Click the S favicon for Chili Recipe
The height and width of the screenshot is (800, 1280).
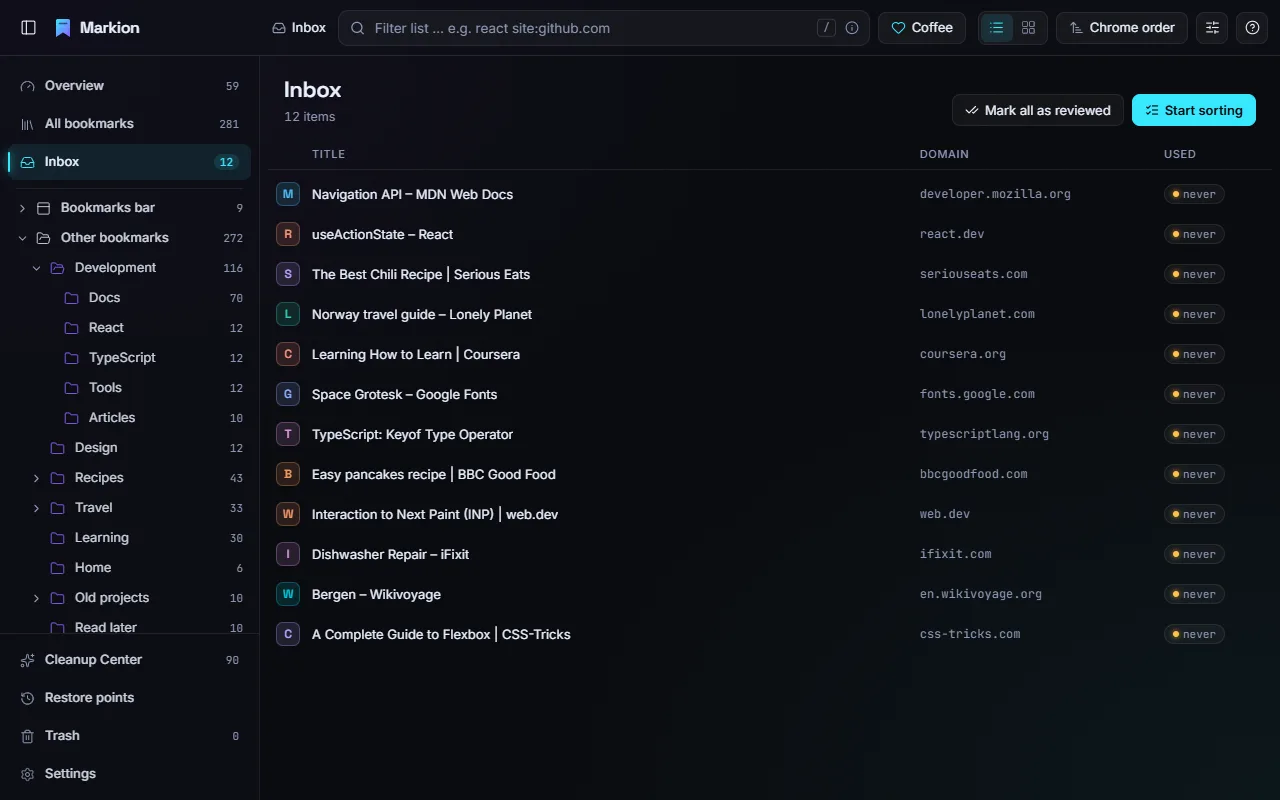coord(288,274)
